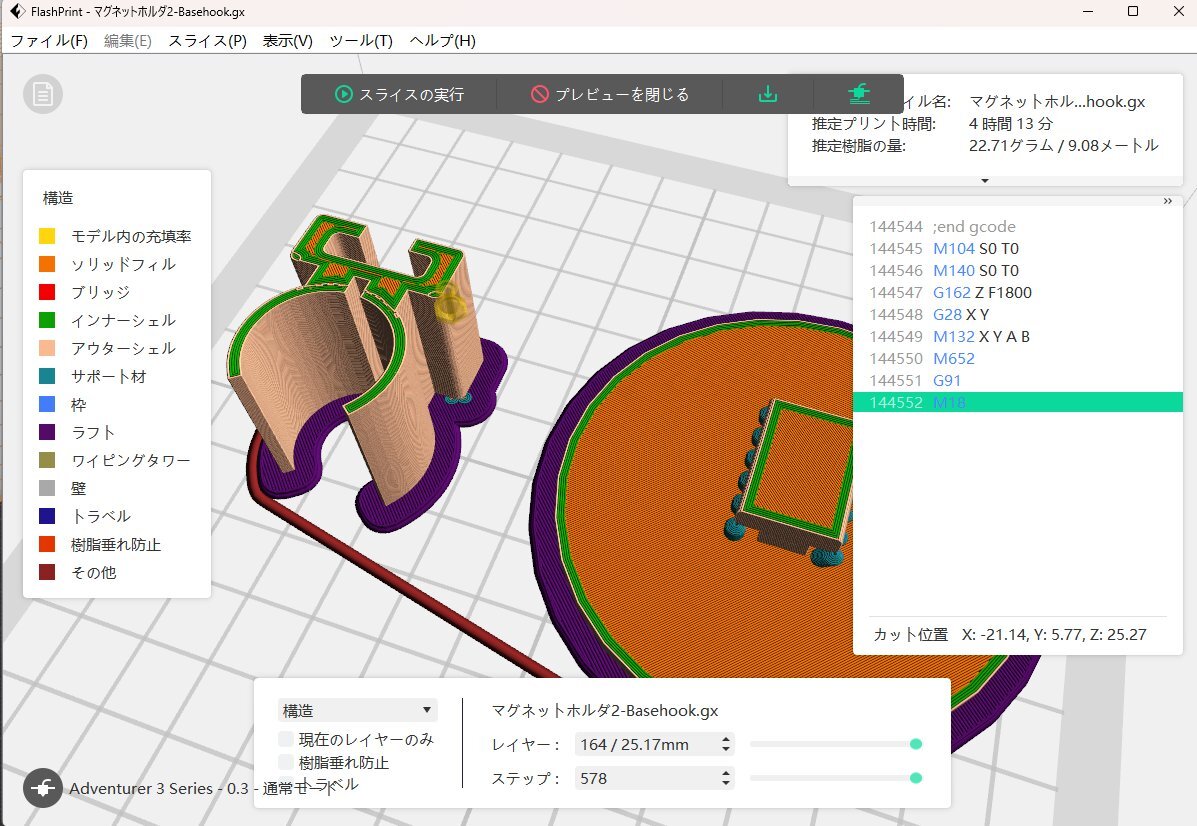Select G-code line 144551 G91
The image size is (1197, 826).
click(x=1018, y=380)
